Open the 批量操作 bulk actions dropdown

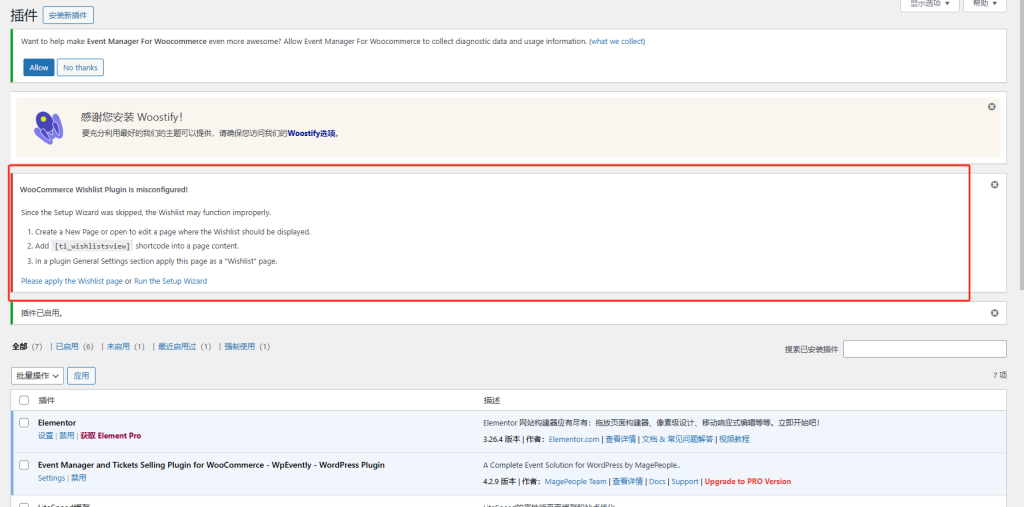point(38,376)
